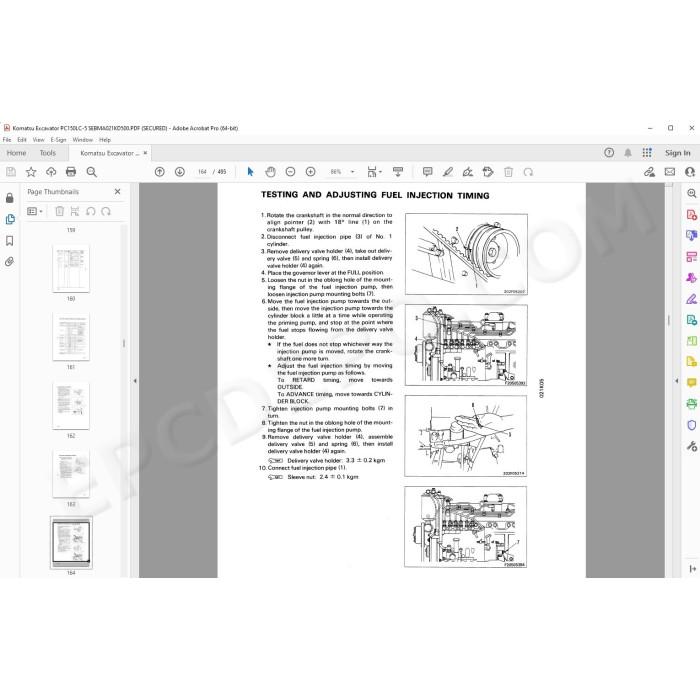700x700 pixels.
Task: Bookmark document with the star icon
Action: (31, 172)
